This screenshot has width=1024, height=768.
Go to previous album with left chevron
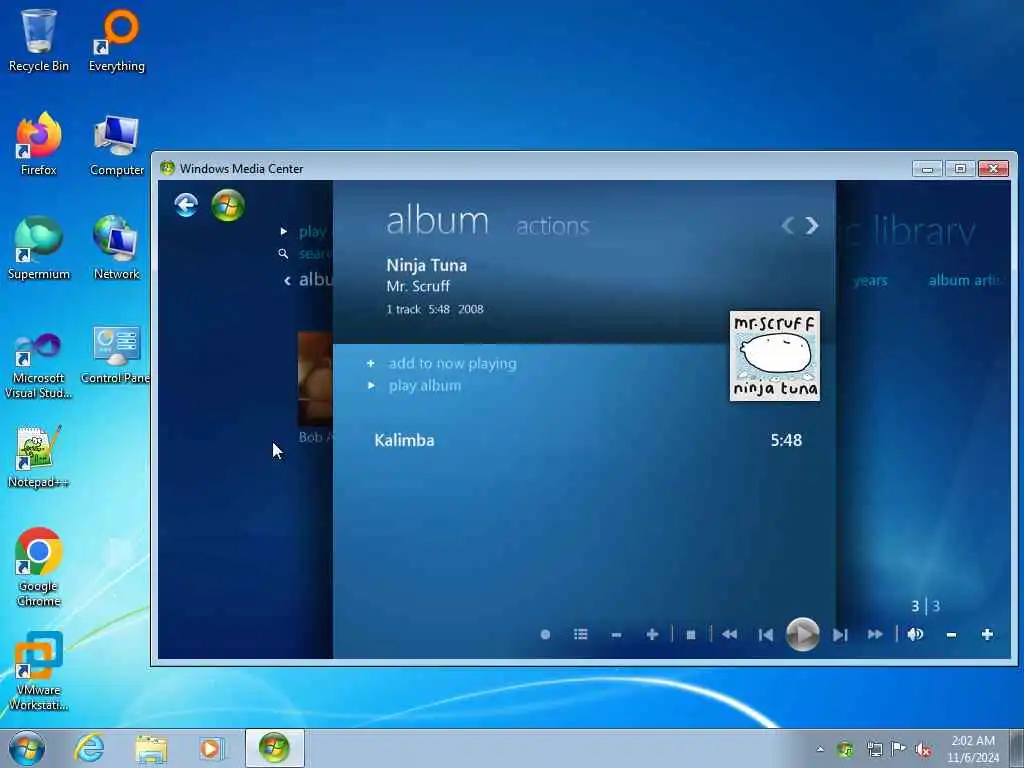(x=788, y=225)
